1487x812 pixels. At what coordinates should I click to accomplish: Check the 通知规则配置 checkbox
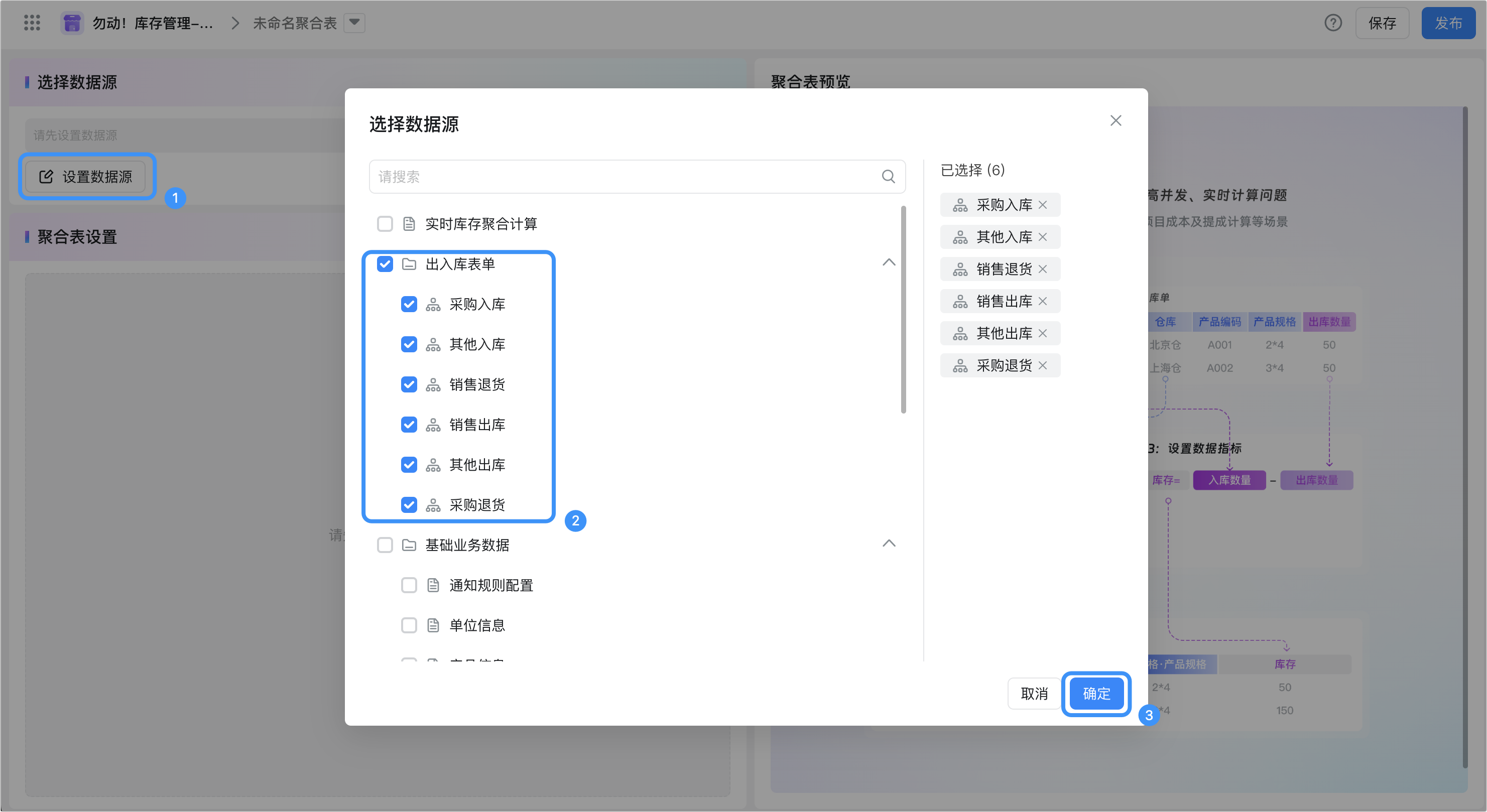[x=409, y=586]
